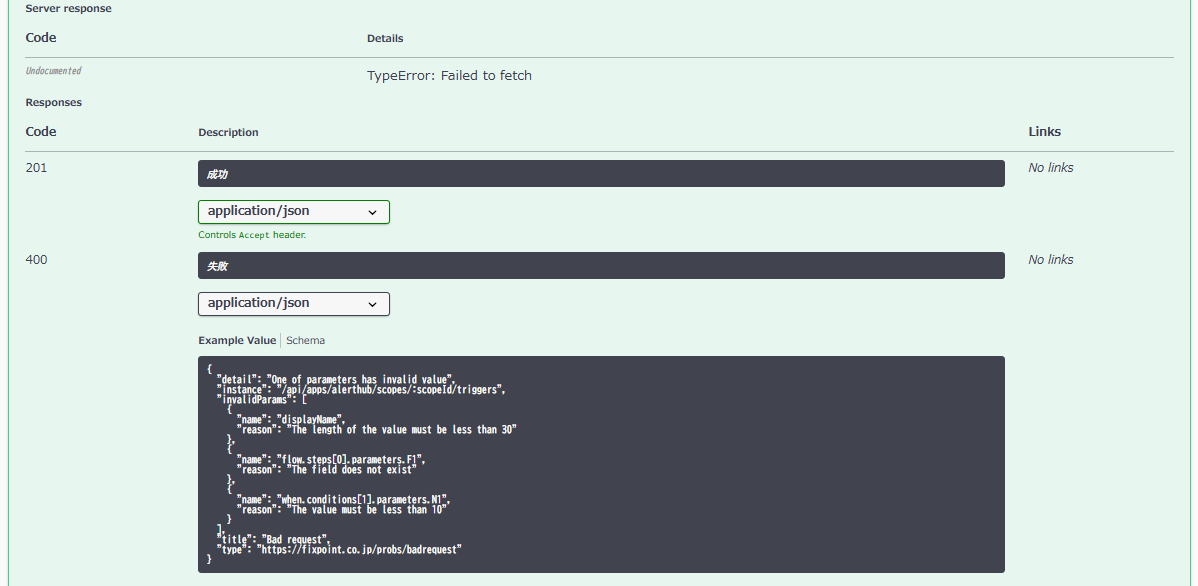
Task: Click the Responses section heading
Action: pos(53,103)
